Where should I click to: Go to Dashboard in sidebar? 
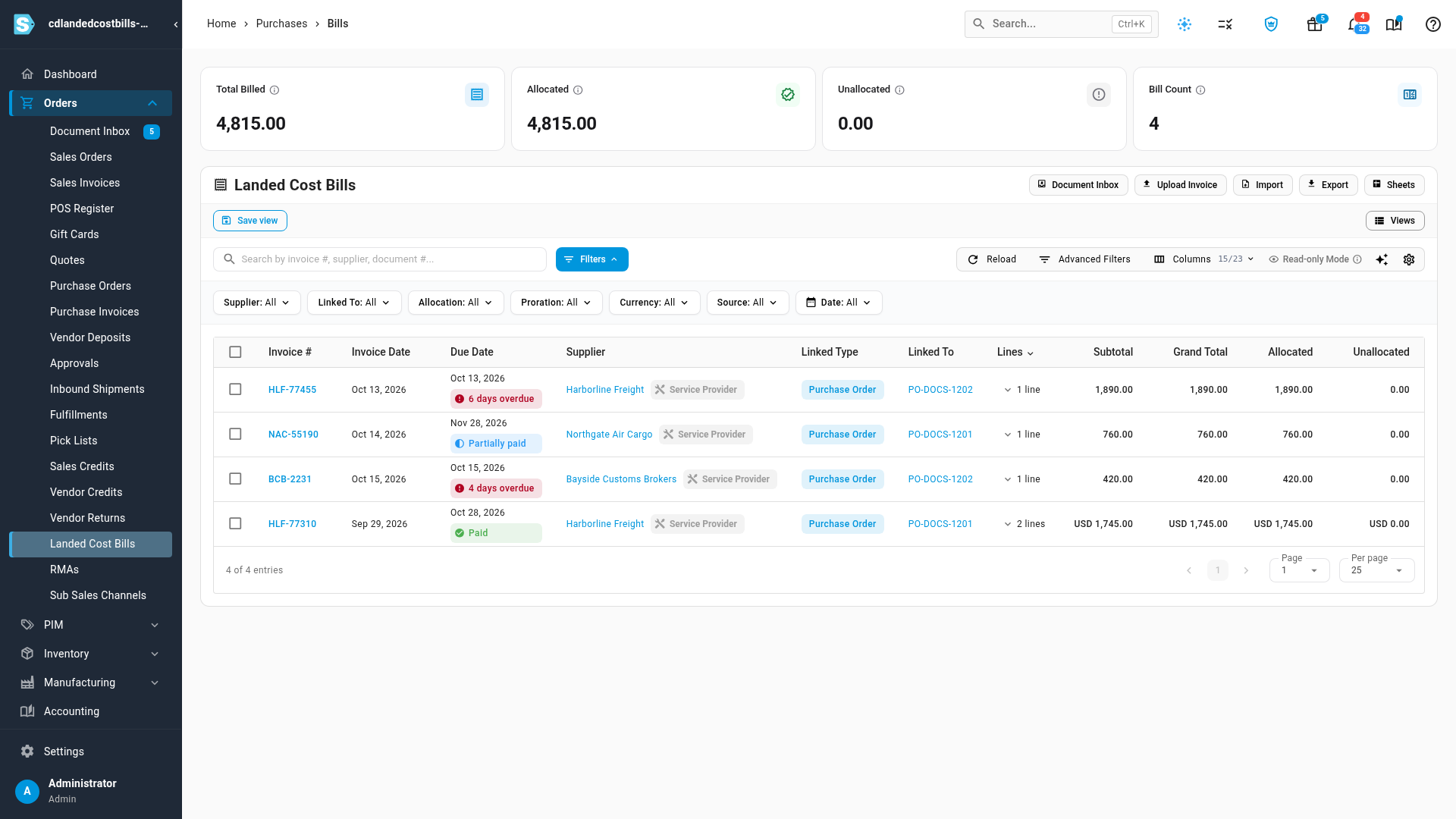click(x=70, y=74)
